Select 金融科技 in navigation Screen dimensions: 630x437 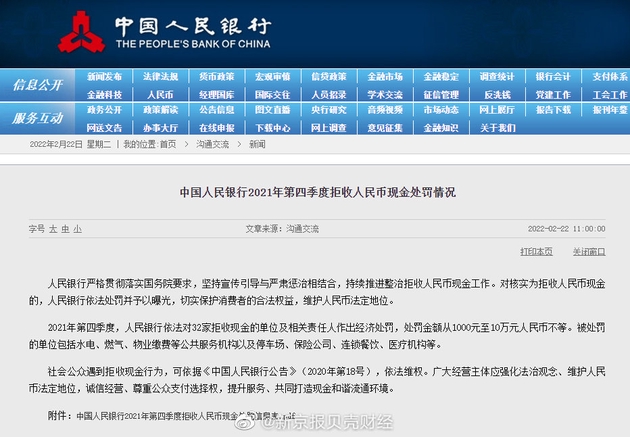click(x=104, y=95)
